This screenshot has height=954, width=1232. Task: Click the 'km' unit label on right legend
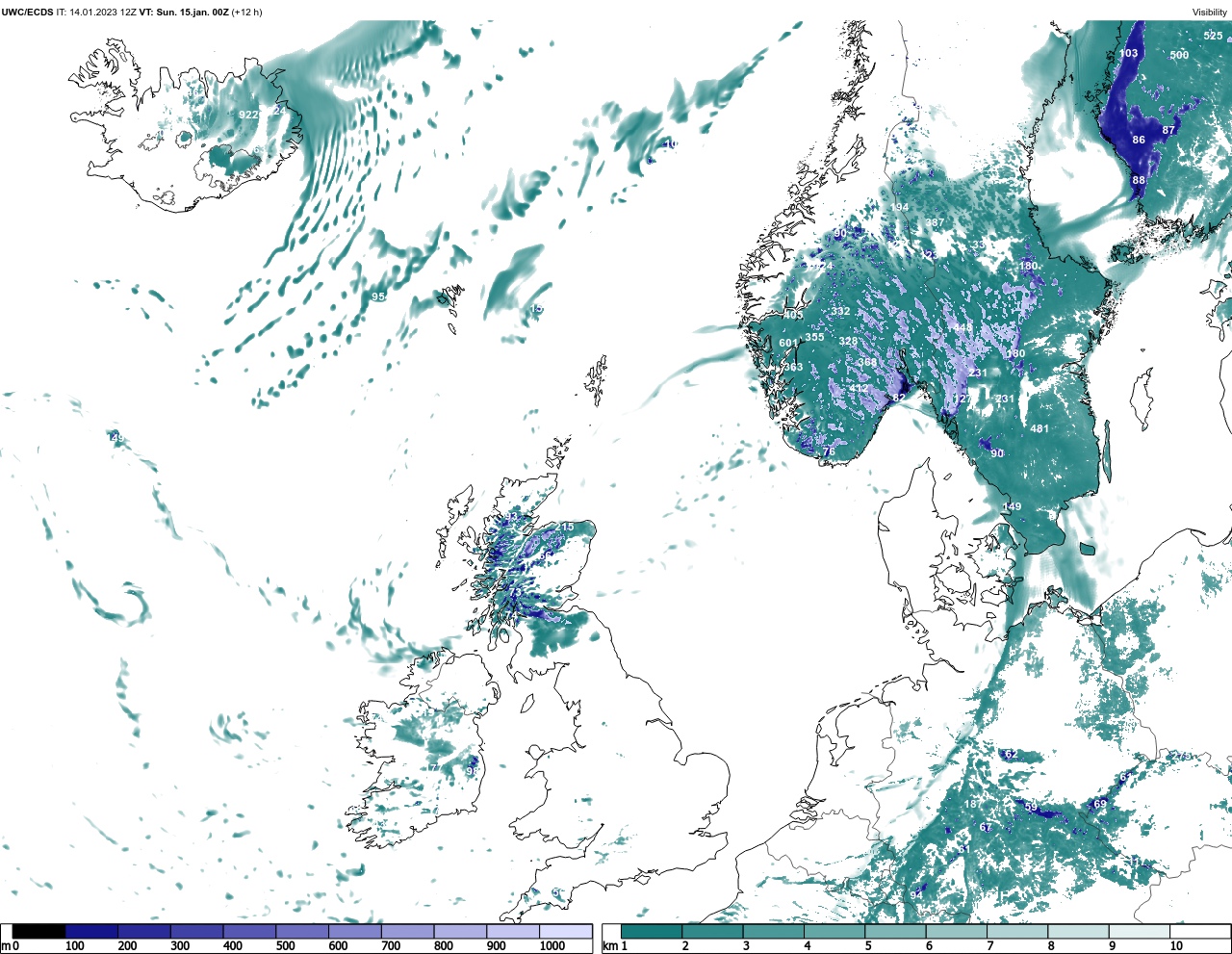tap(609, 946)
